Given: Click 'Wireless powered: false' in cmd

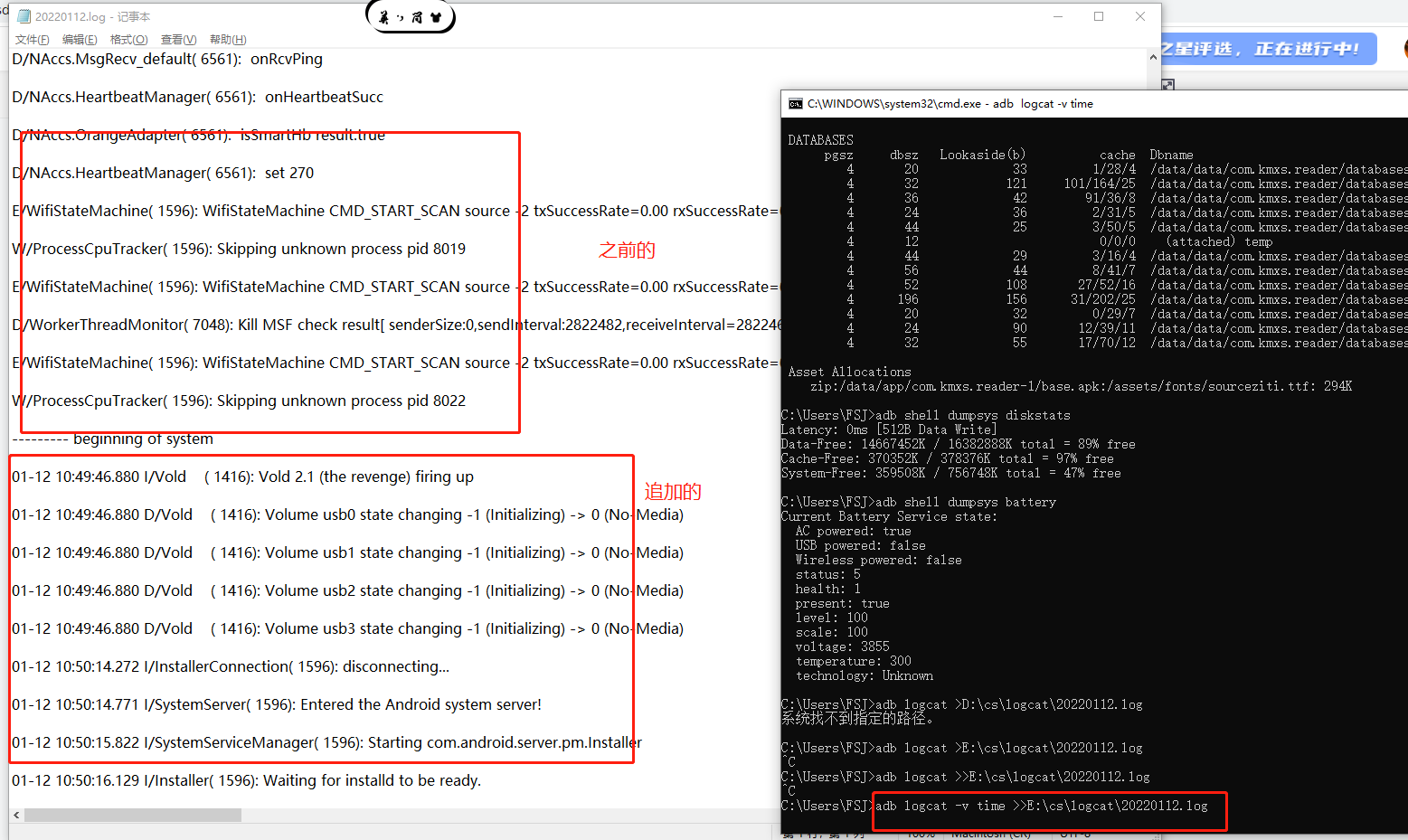Looking at the screenshot, I should [x=878, y=560].
